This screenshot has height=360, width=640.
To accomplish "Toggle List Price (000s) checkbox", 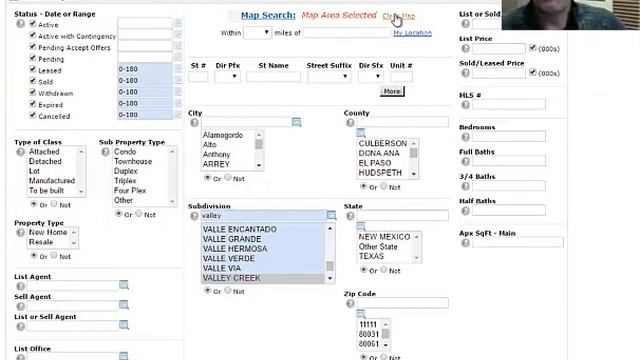I will tap(532, 47).
